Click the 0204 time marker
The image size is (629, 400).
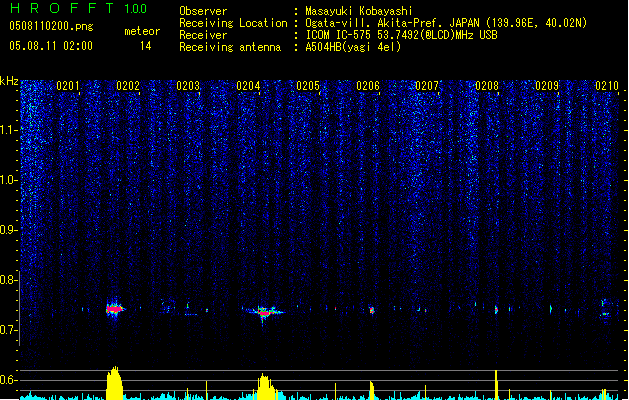(248, 86)
